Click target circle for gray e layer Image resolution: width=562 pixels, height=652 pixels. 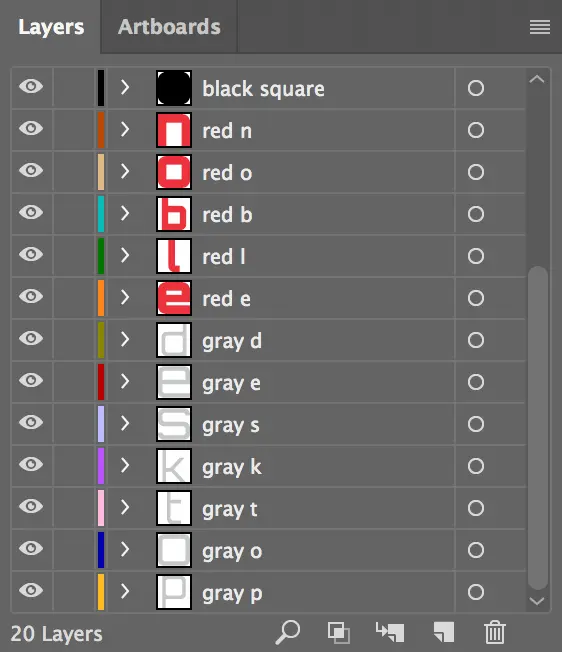[476, 382]
